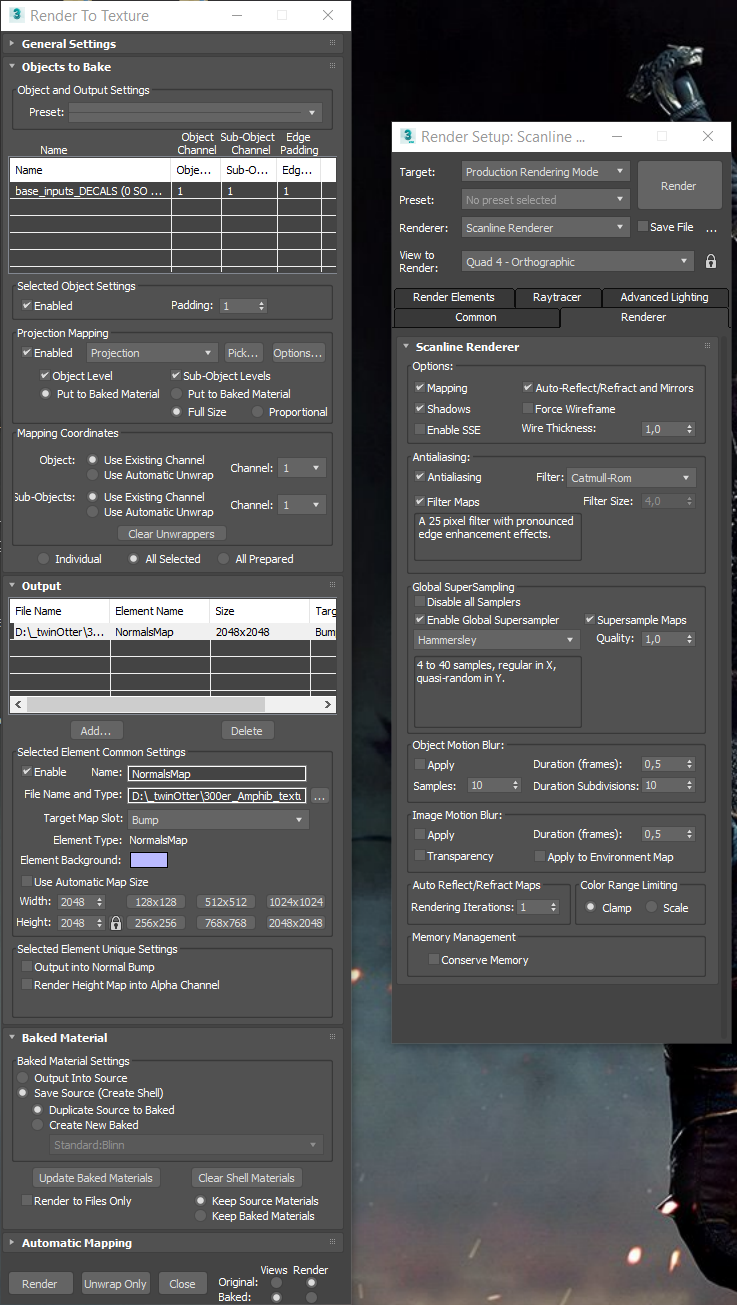
Task: Enable Use Automatic Map Size
Action: tap(27, 882)
